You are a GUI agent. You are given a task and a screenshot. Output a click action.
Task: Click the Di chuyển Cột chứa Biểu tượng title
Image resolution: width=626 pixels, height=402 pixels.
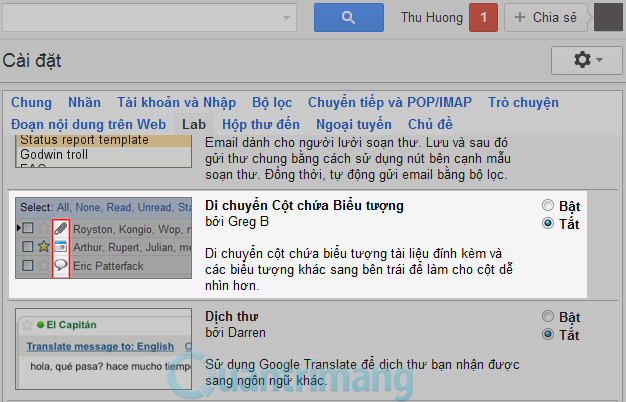pyautogui.click(x=304, y=206)
